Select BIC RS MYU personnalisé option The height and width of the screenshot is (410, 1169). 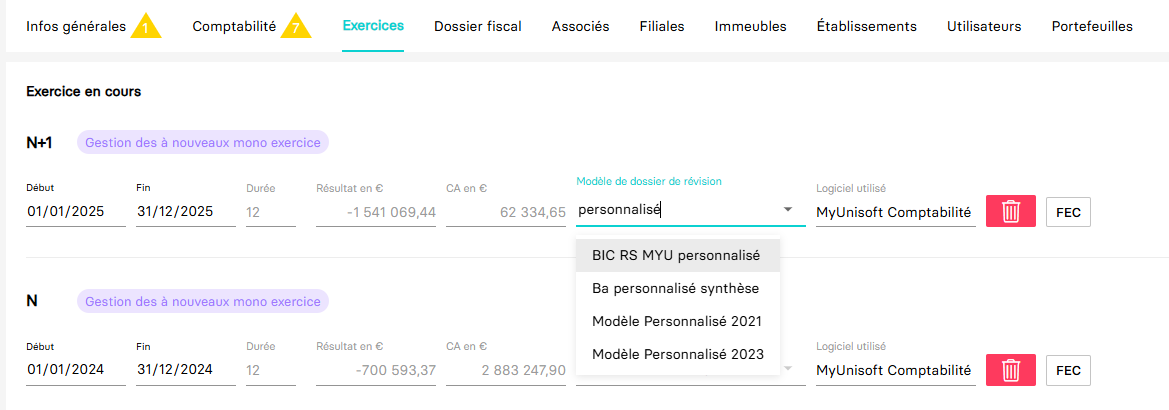coord(676,255)
